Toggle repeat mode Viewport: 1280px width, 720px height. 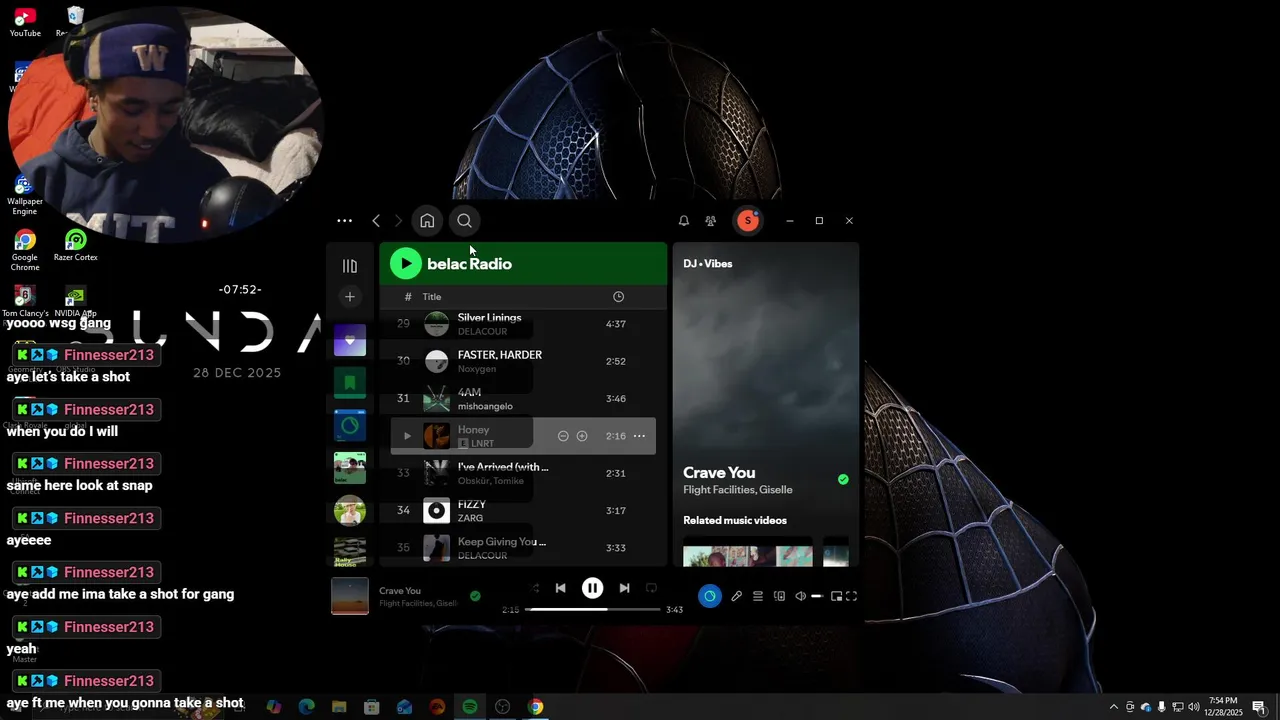tap(651, 588)
